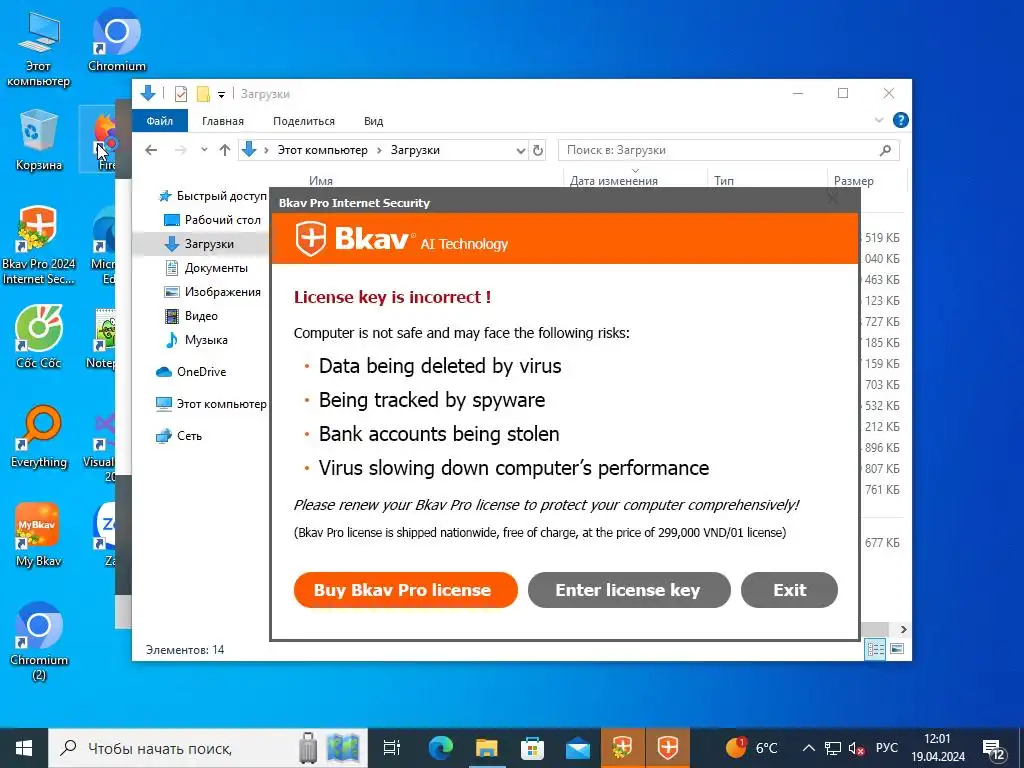Open Mail app from taskbar
Image resolution: width=1024 pixels, height=768 pixels.
tap(578, 748)
